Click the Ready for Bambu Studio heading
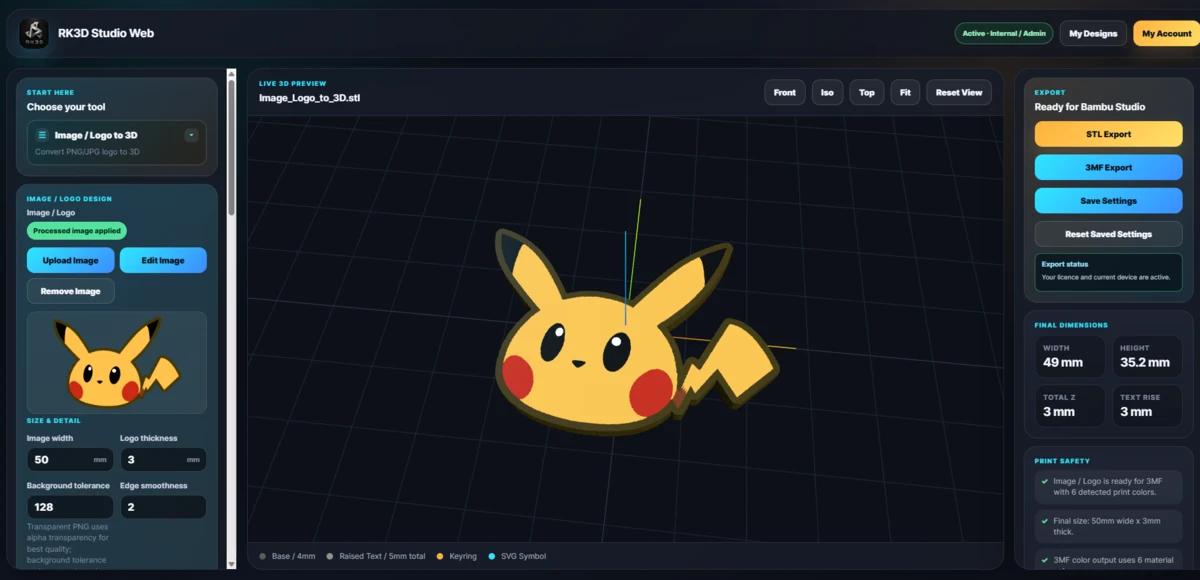Image resolution: width=1200 pixels, height=580 pixels. [x=1090, y=107]
